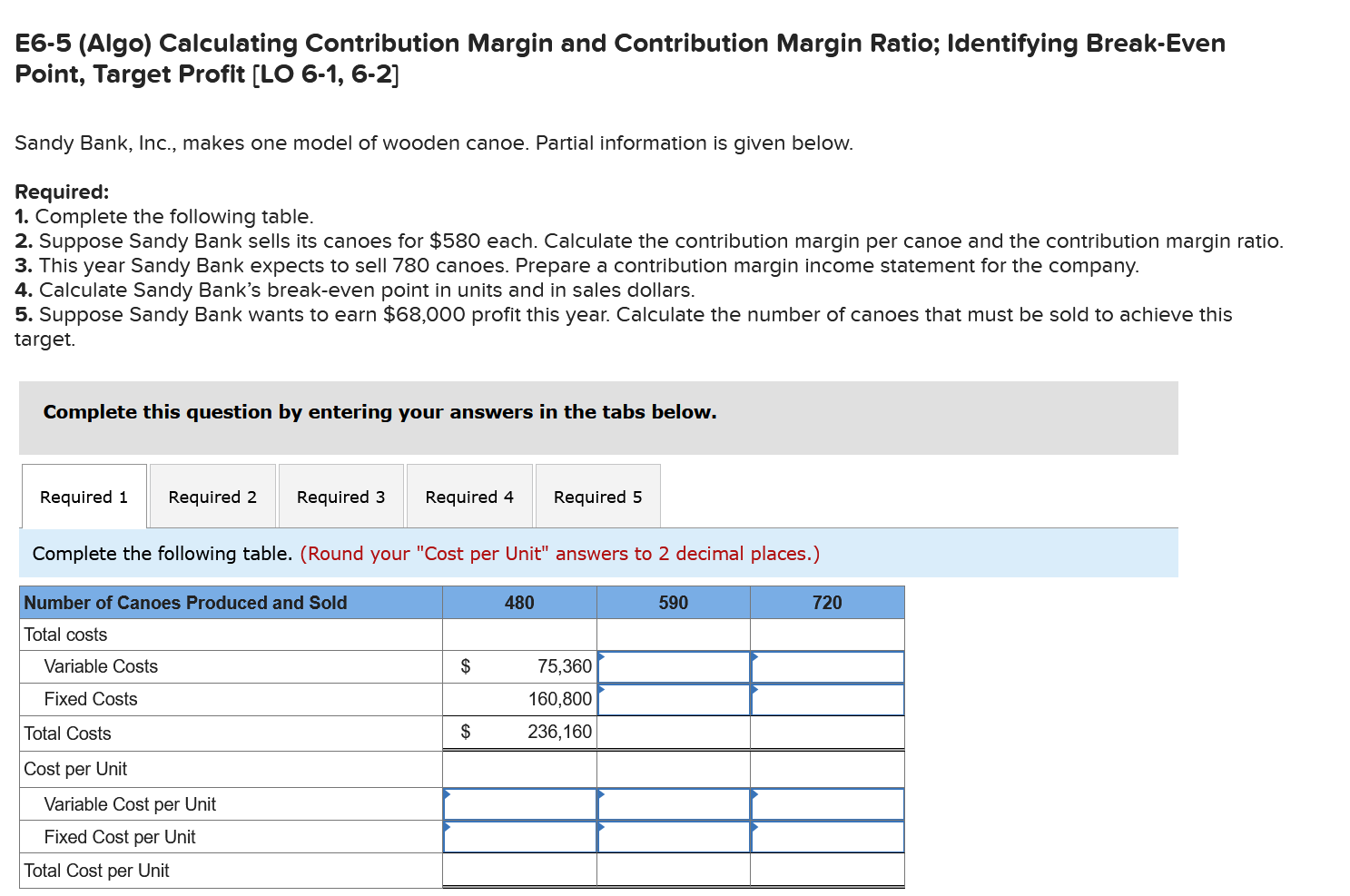Click the Number of Canoes Produced and Sold header
Image resolution: width=1350 pixels, height=896 pixels.
coord(184,602)
